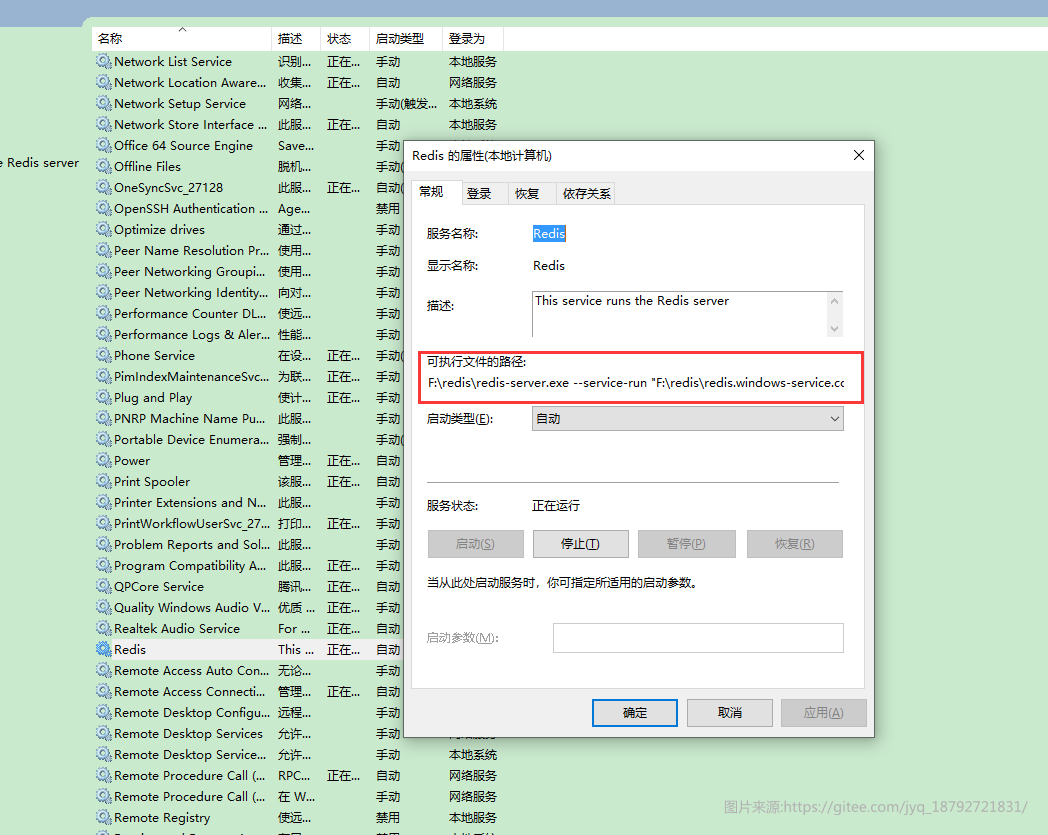Click the description box scroll-up arrow
Image resolution: width=1048 pixels, height=835 pixels.
(x=834, y=301)
